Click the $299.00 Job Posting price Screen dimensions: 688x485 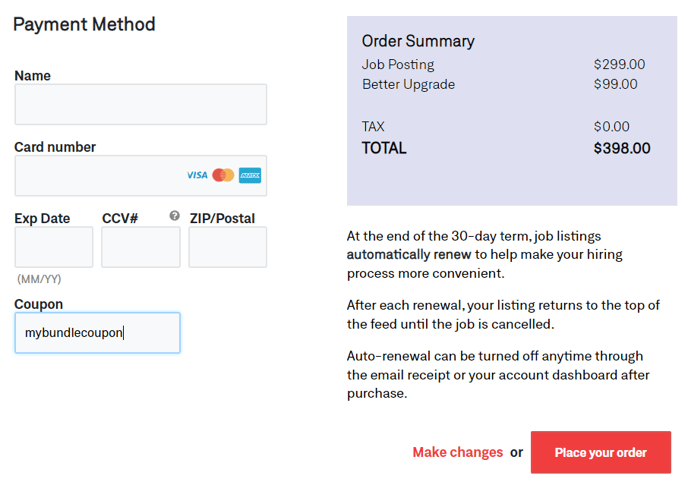(619, 65)
